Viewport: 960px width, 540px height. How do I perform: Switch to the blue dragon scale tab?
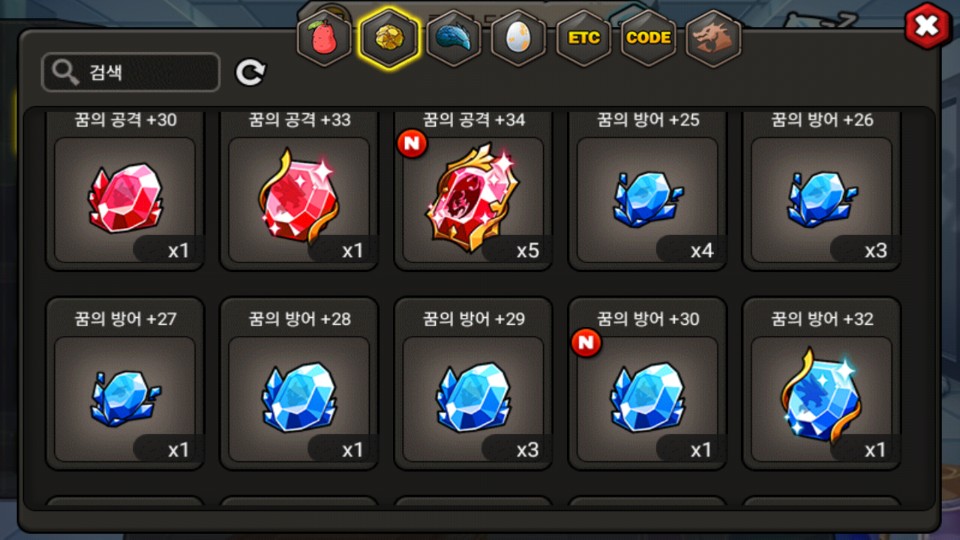(454, 38)
